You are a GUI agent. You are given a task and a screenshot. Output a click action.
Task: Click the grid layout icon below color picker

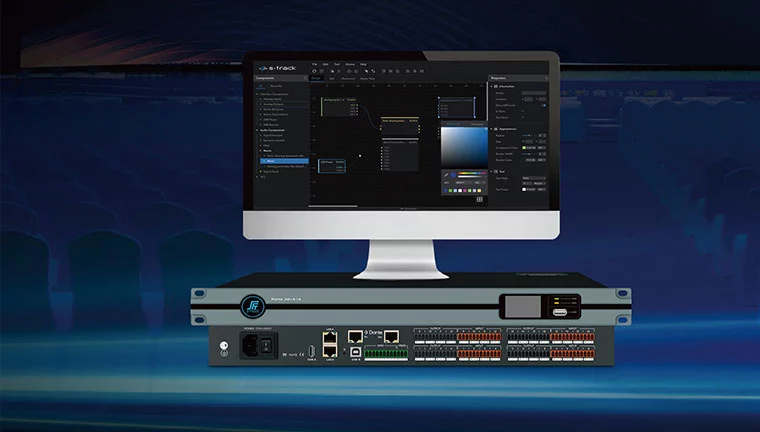pos(479,199)
